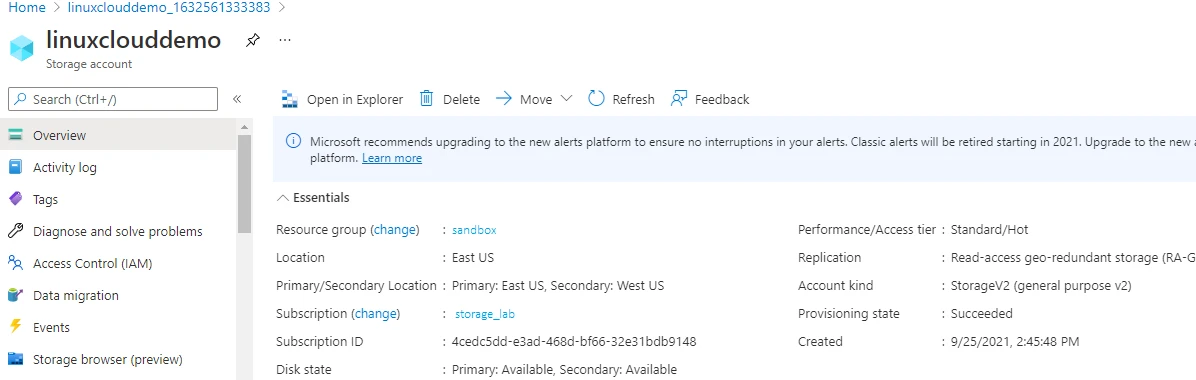
Task: Click the Data migration bucket icon
Action: pos(15,295)
